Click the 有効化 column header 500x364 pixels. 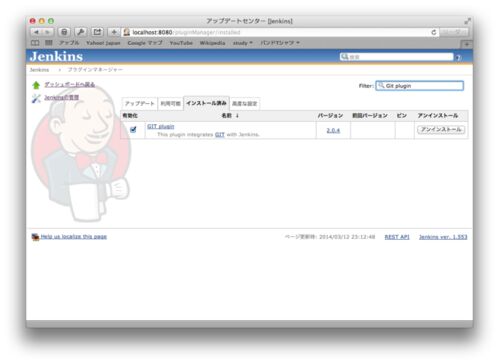[130, 116]
